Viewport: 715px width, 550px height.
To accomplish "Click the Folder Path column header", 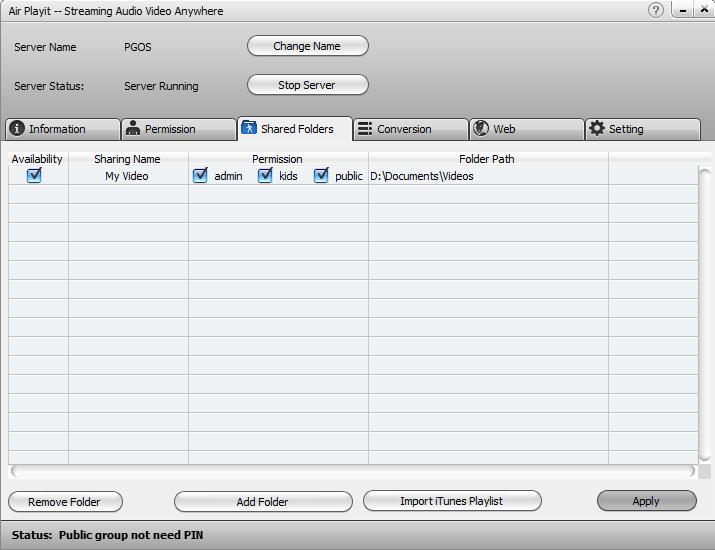I will [x=487, y=159].
